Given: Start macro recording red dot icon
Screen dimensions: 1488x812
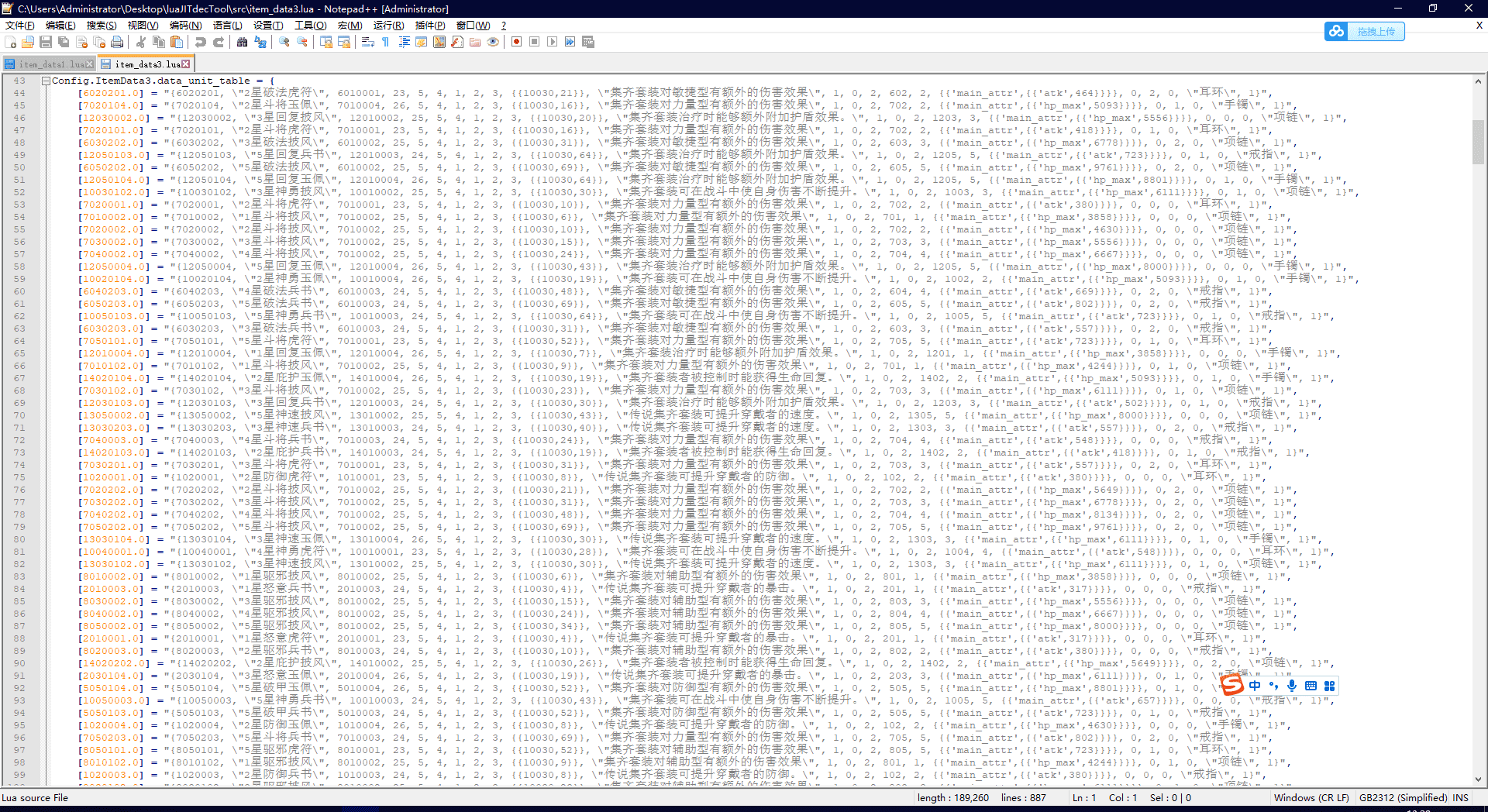Looking at the screenshot, I should pos(516,42).
